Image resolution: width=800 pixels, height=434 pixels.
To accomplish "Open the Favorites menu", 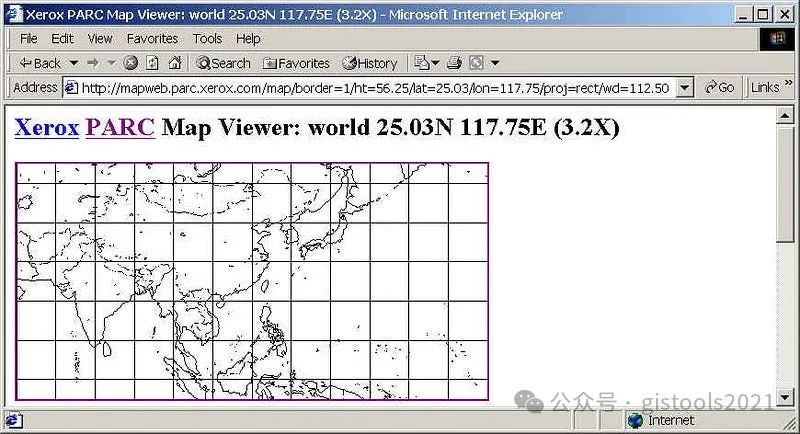I will point(153,39).
